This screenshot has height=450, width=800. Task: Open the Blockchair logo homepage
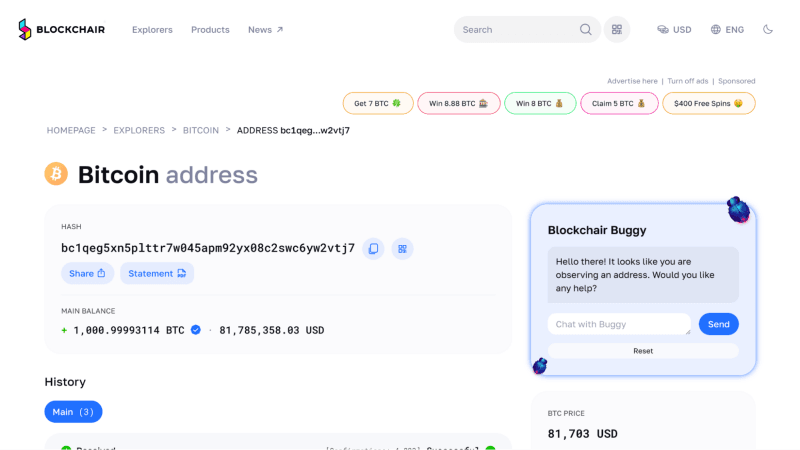click(61, 30)
